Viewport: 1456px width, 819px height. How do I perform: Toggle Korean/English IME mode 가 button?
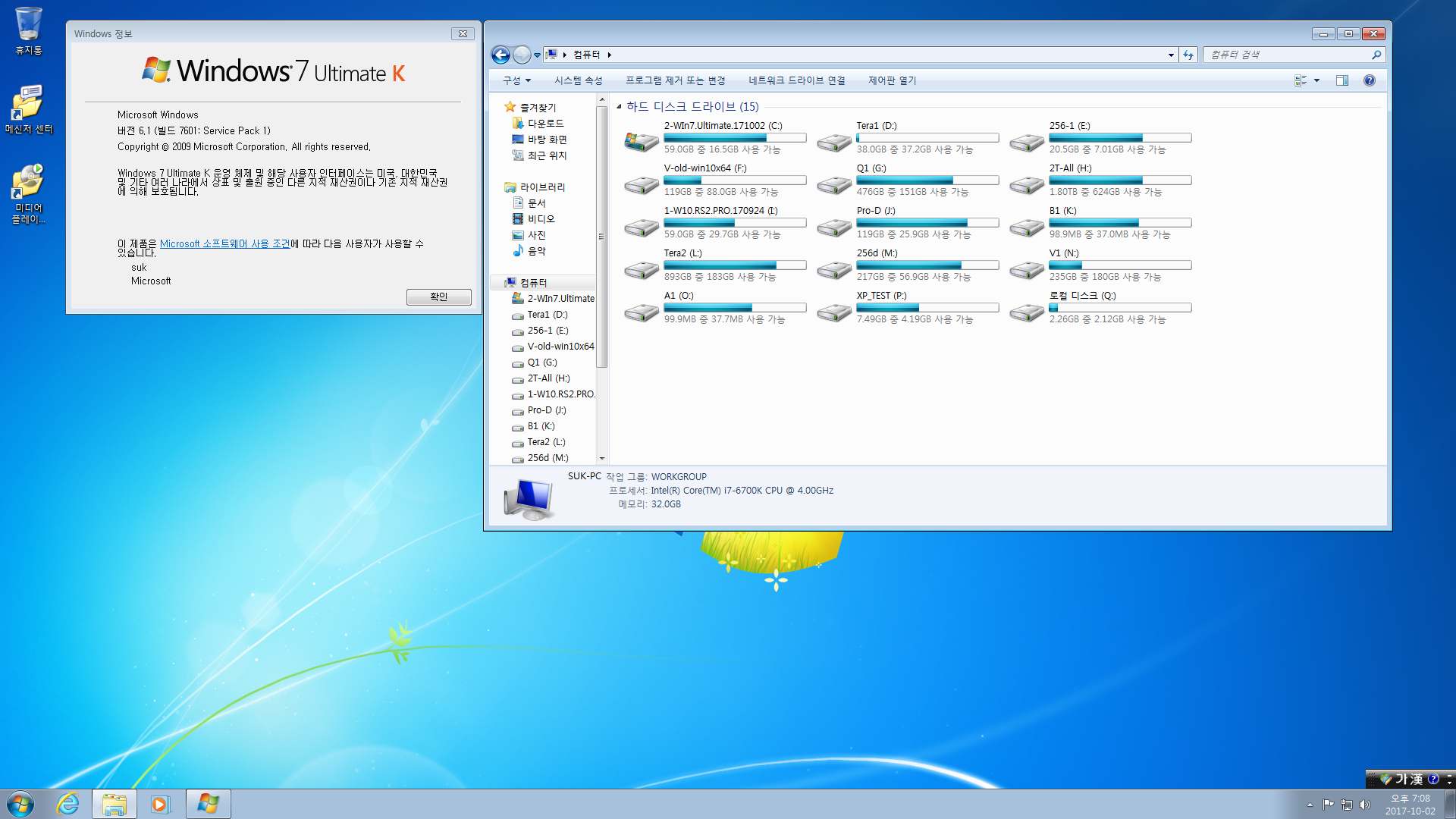(1401, 779)
